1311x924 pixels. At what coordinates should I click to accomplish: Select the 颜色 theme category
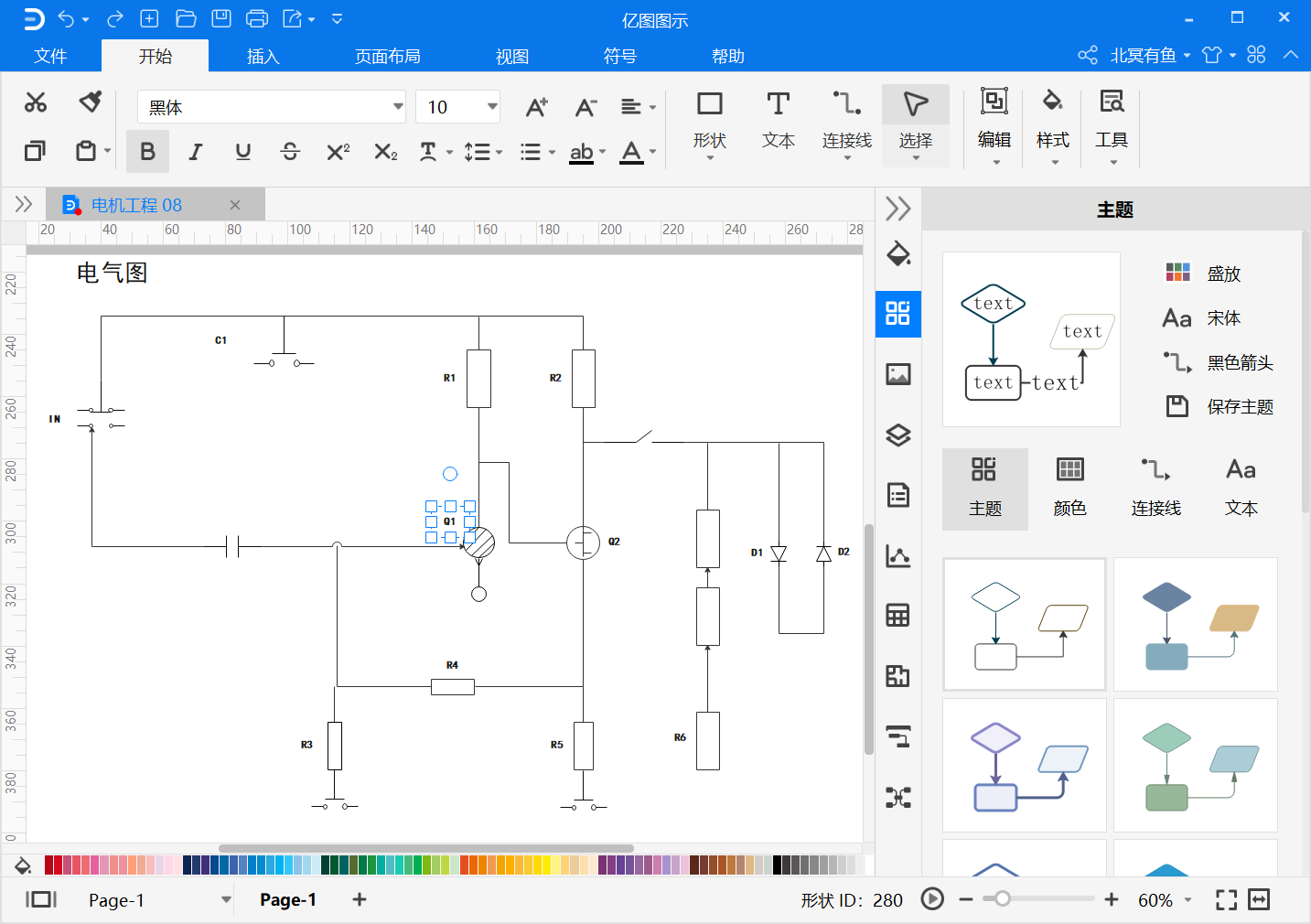[1070, 489]
